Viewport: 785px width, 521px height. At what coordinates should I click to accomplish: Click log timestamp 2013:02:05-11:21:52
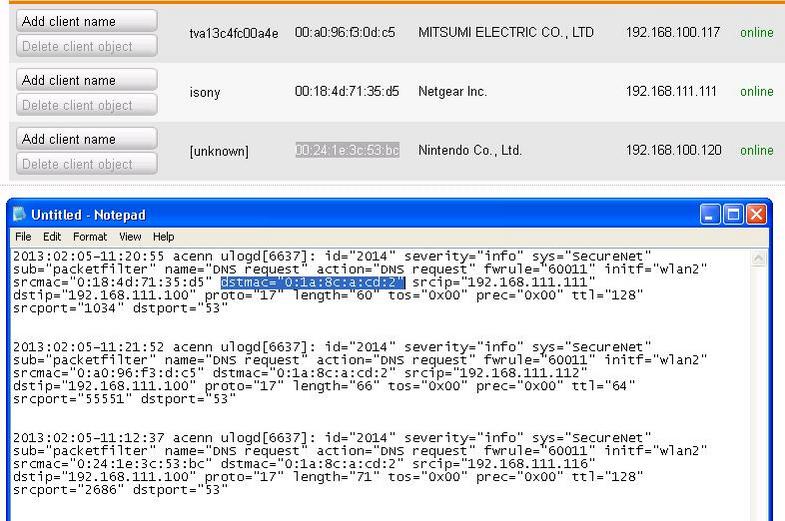coord(88,347)
